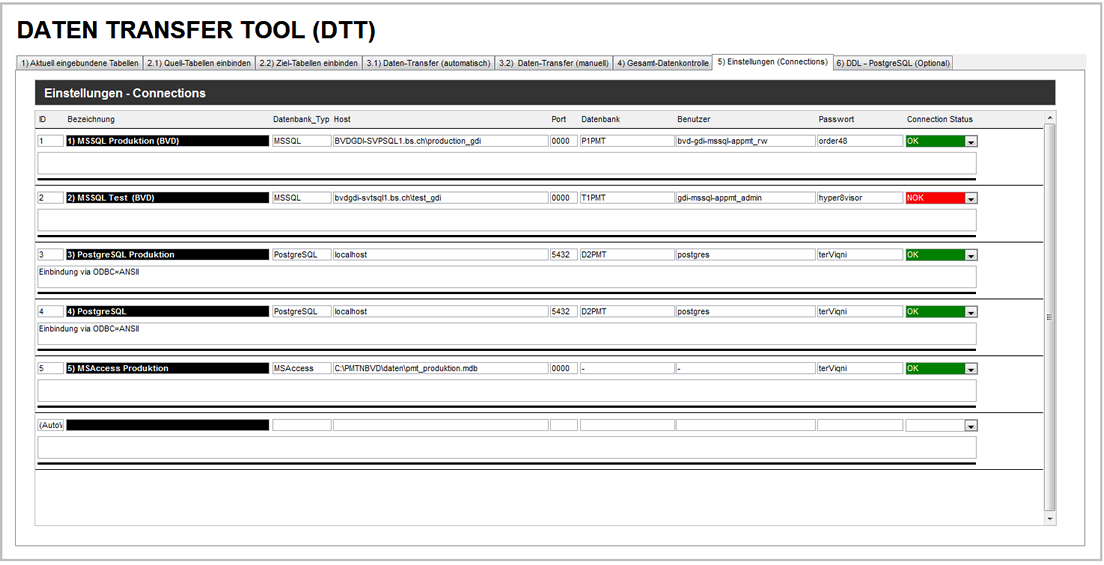The width and height of the screenshot is (1104, 565).
Task: Open the '1) Aktuell eingebundene Tabellen' tab
Action: 80,63
